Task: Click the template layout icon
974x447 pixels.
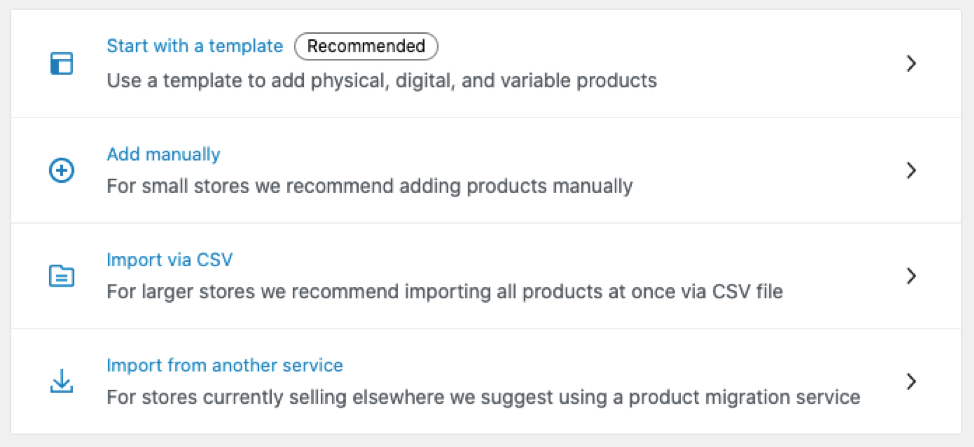Action: click(x=62, y=64)
